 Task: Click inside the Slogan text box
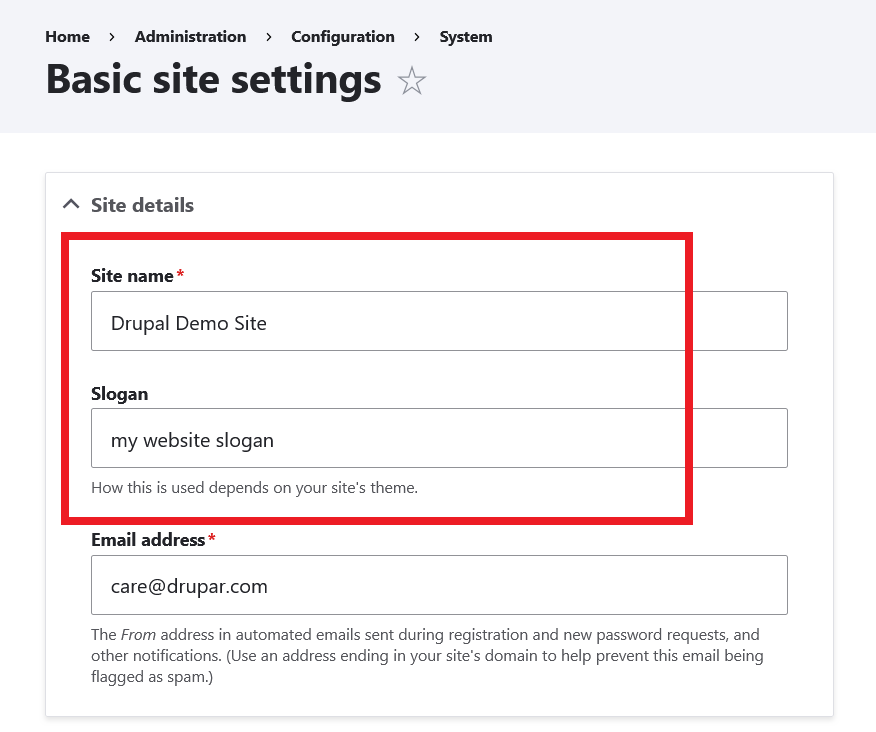[x=439, y=438]
